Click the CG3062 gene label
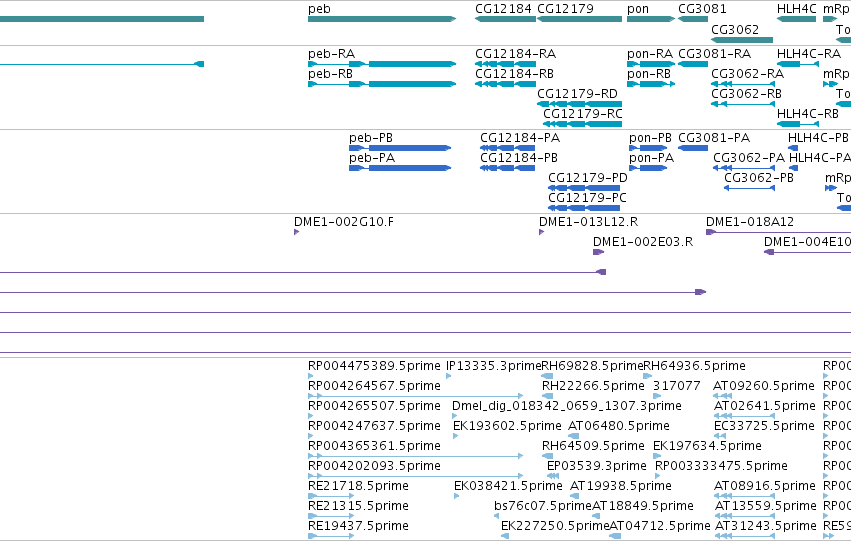Screen dimensions: 851x541 [735, 29]
